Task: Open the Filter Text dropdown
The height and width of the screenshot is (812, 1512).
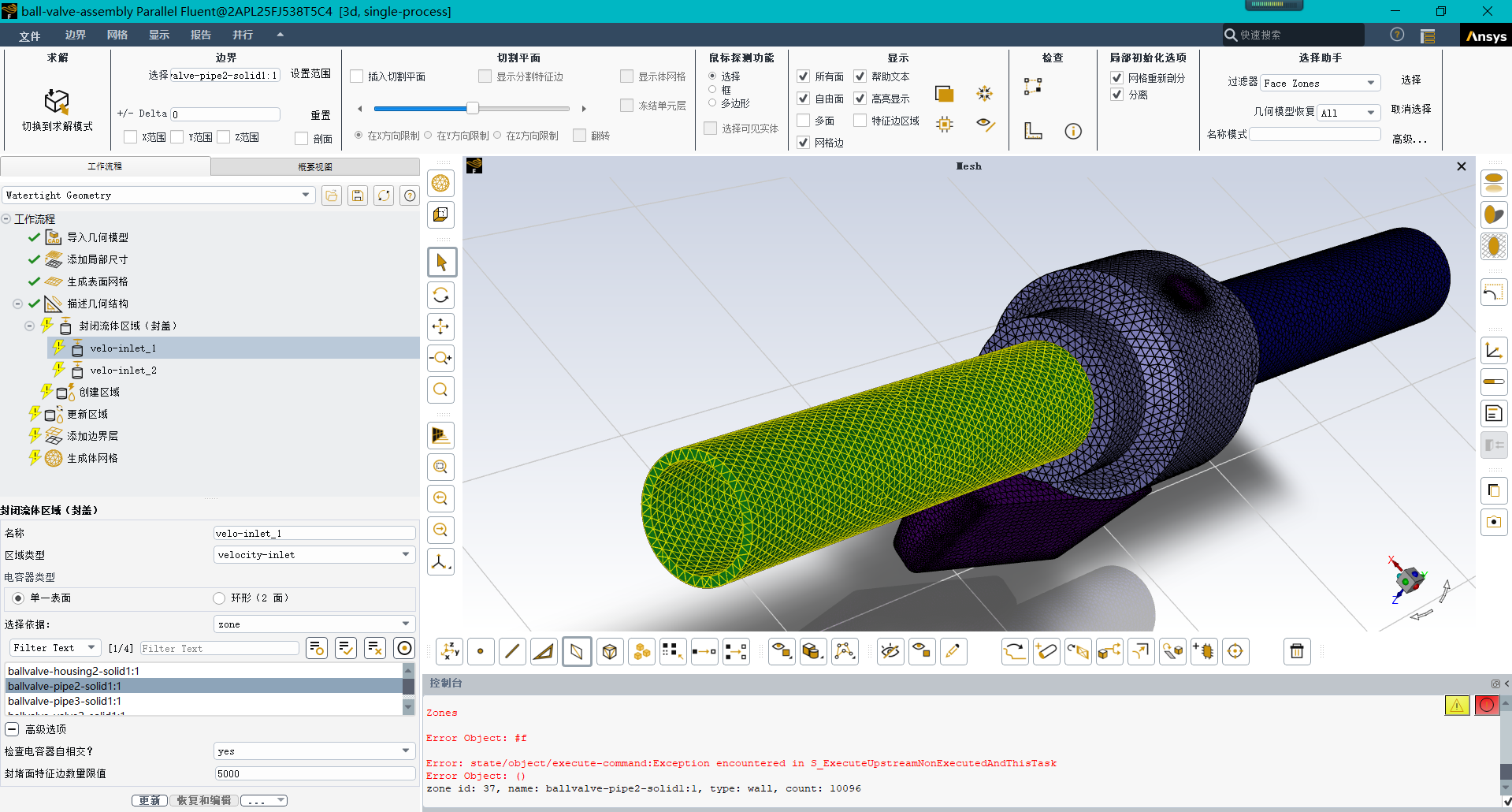Action: (54, 648)
